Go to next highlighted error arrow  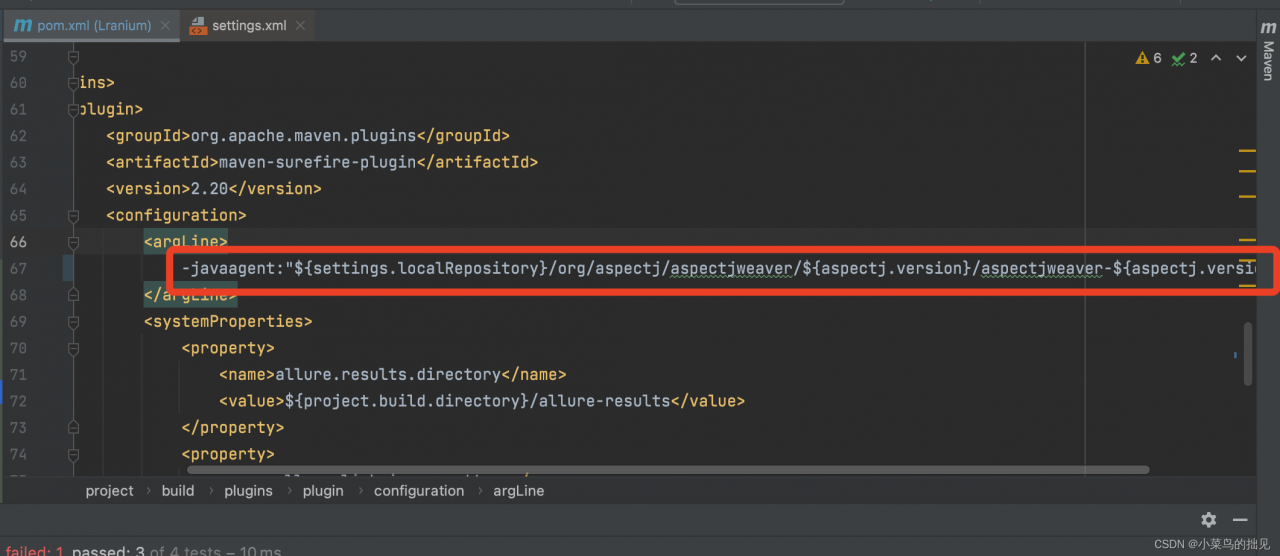1241,58
